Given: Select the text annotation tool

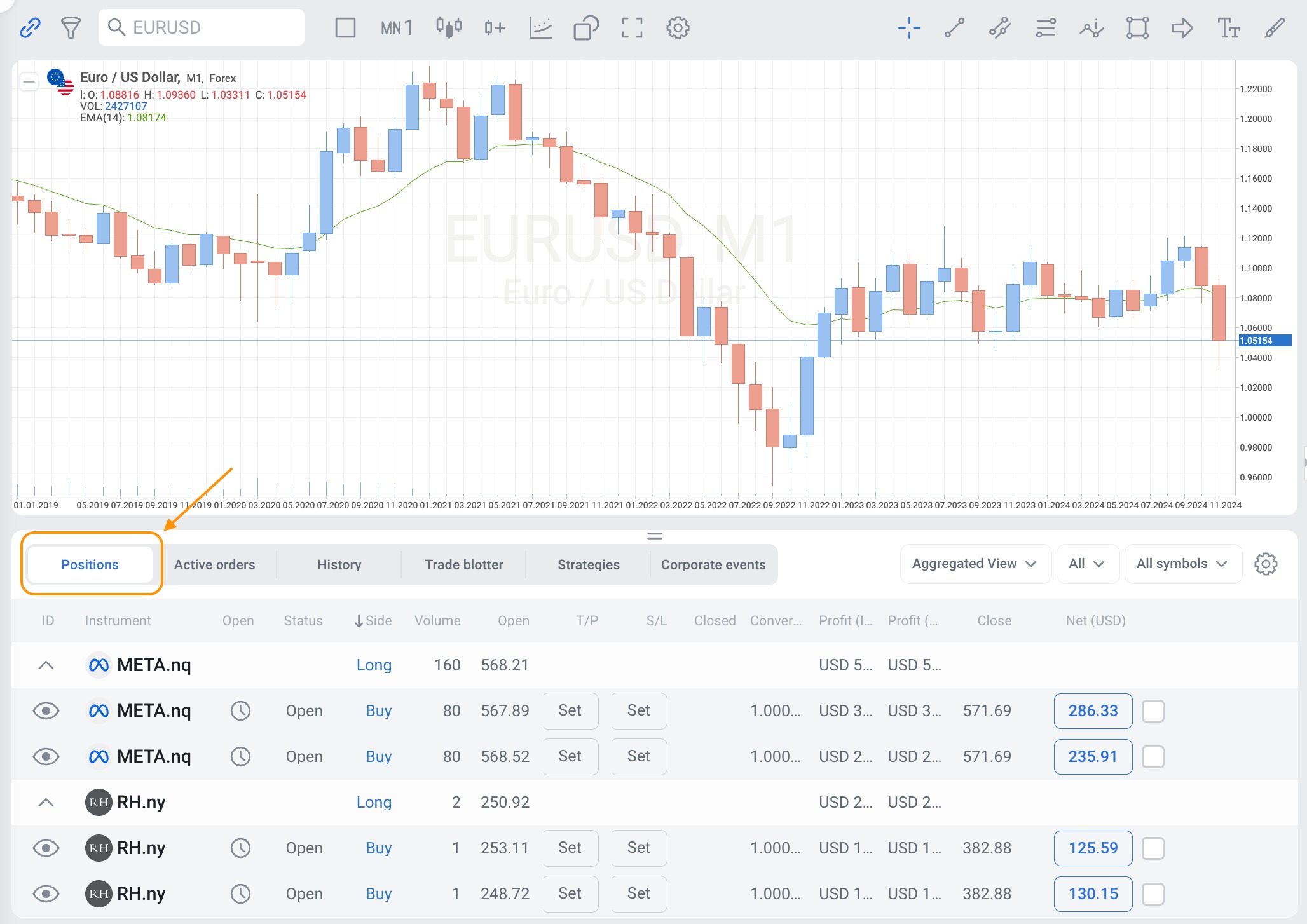Looking at the screenshot, I should tap(1228, 27).
